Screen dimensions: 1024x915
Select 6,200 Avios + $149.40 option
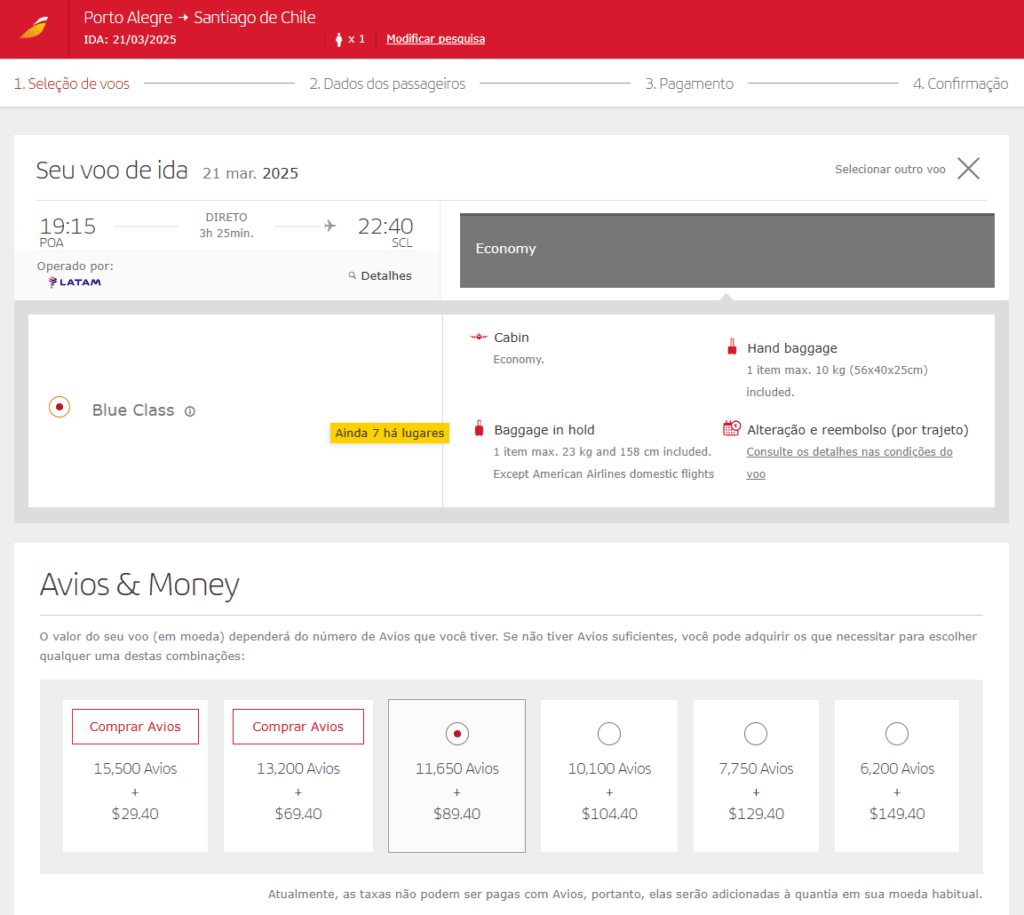click(x=897, y=734)
